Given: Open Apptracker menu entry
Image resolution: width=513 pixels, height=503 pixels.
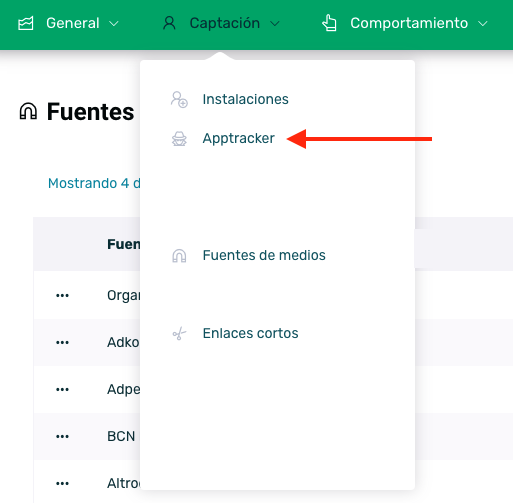Looking at the screenshot, I should (x=239, y=139).
